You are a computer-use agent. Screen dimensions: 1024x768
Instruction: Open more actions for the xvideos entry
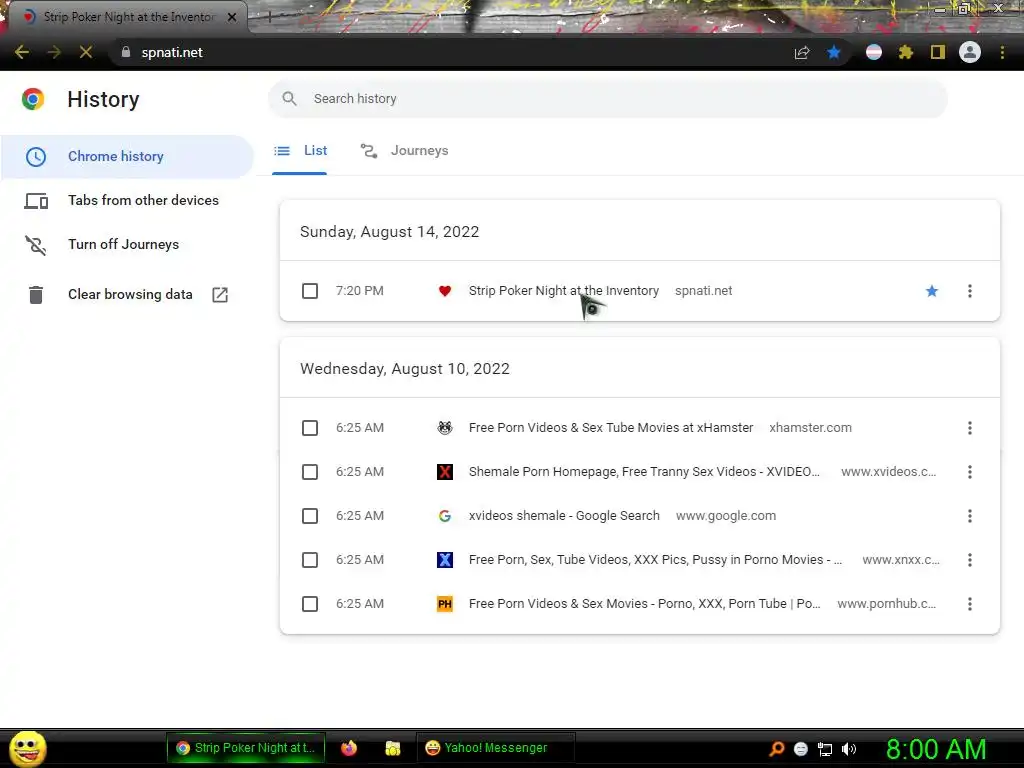click(970, 472)
